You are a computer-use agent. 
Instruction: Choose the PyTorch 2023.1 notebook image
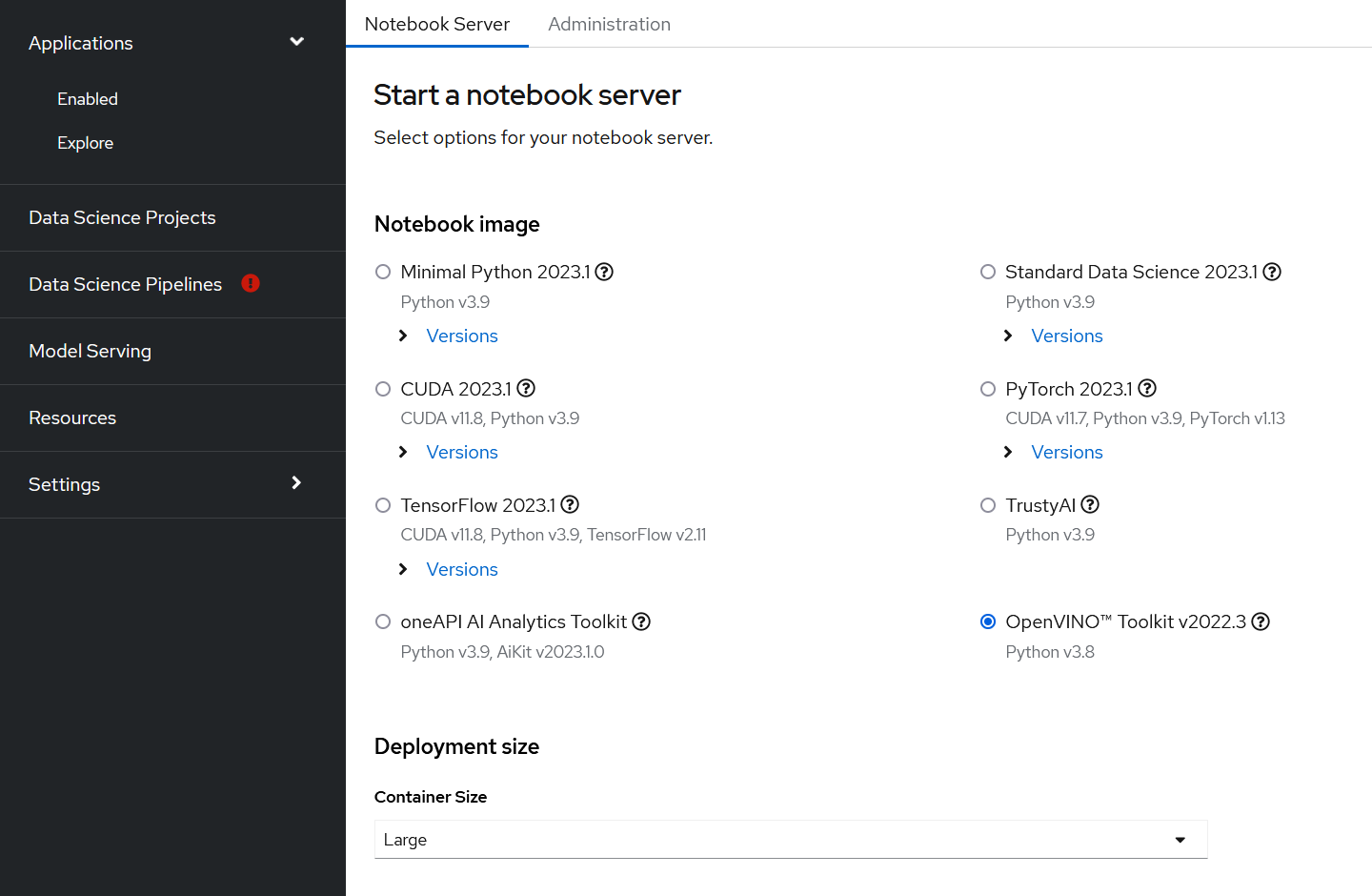pyautogui.click(x=988, y=389)
